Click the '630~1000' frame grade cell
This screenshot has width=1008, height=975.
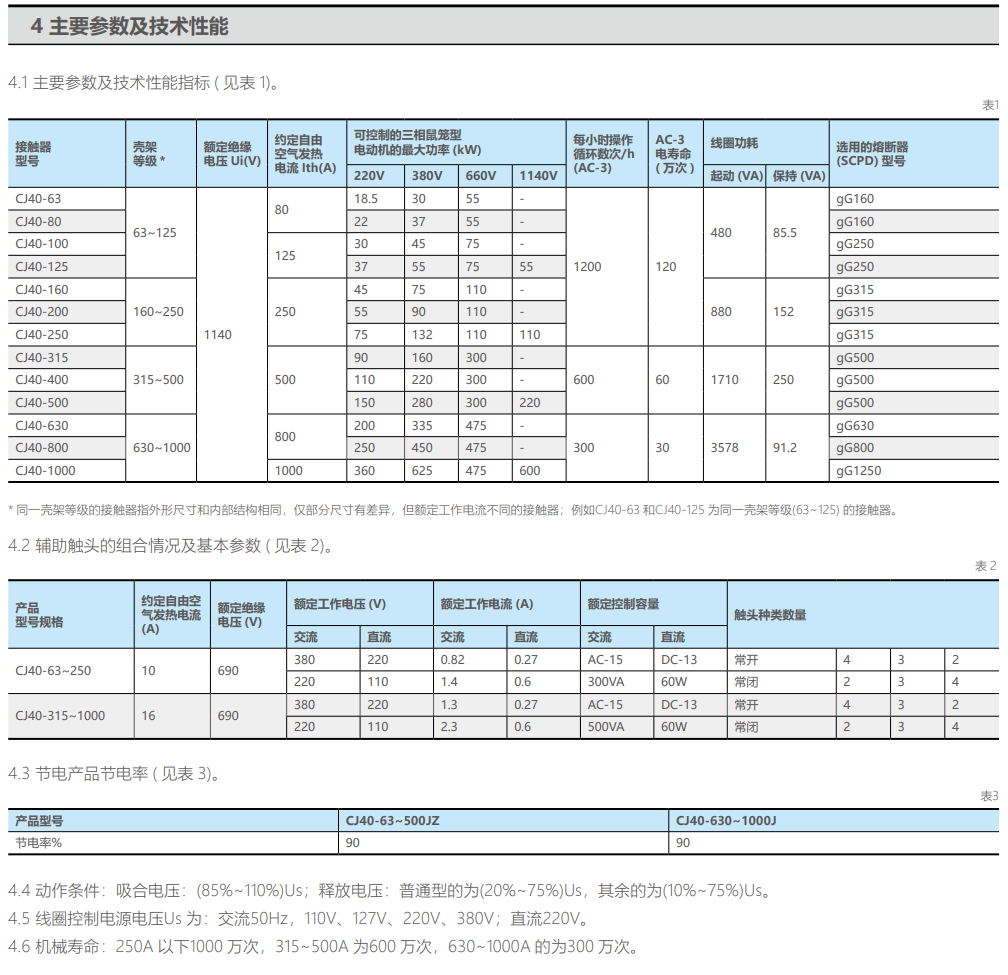click(161, 448)
